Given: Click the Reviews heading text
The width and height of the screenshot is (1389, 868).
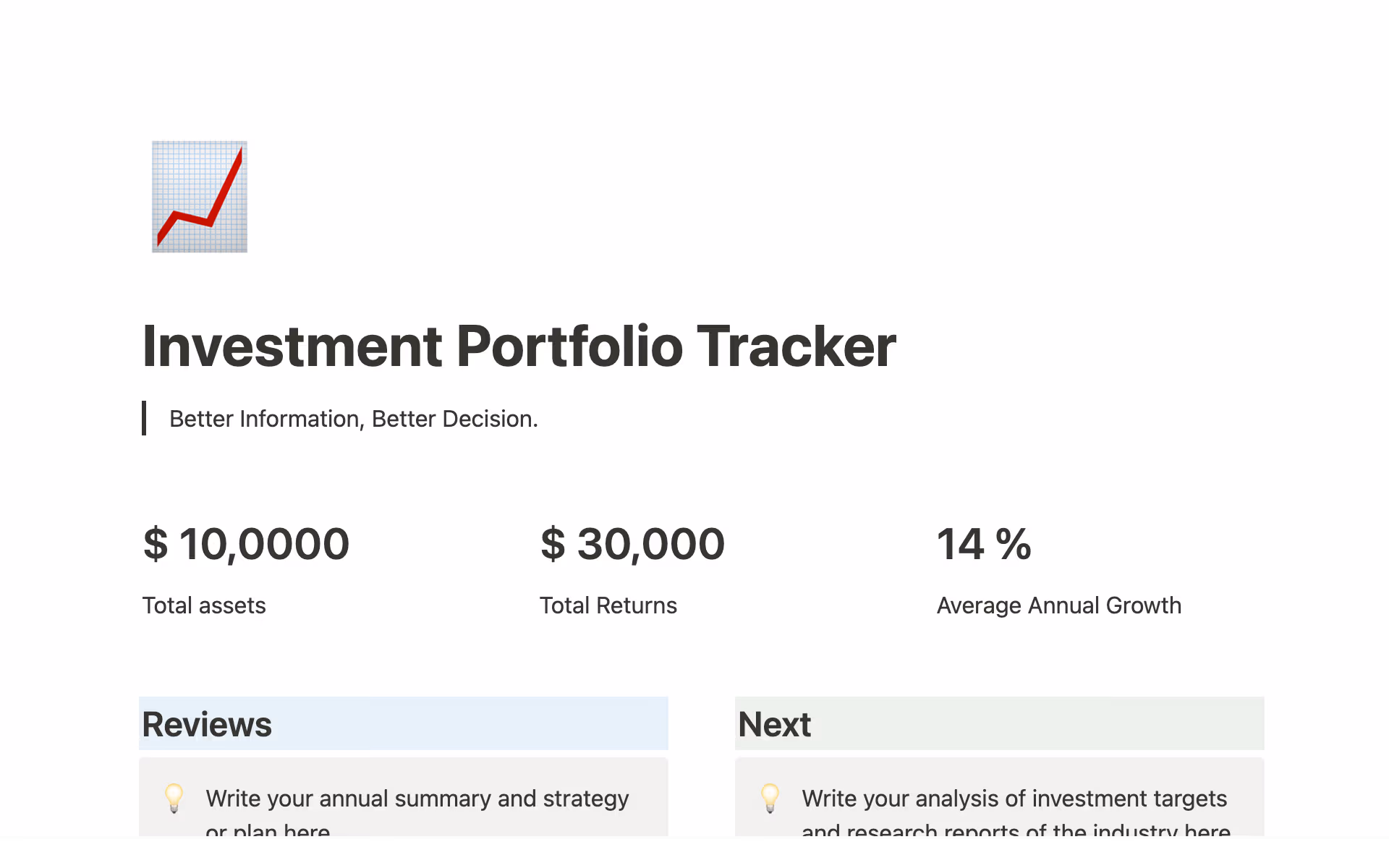Looking at the screenshot, I should [x=207, y=724].
